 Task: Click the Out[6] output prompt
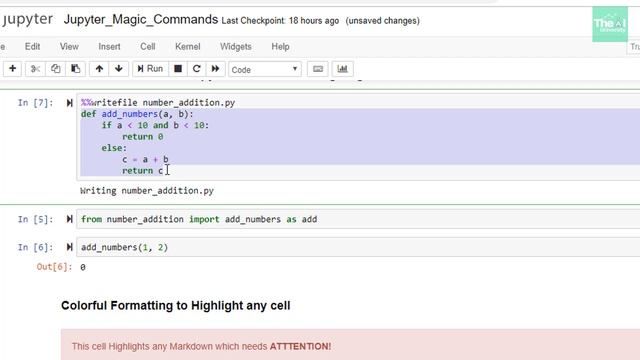pyautogui.click(x=54, y=267)
